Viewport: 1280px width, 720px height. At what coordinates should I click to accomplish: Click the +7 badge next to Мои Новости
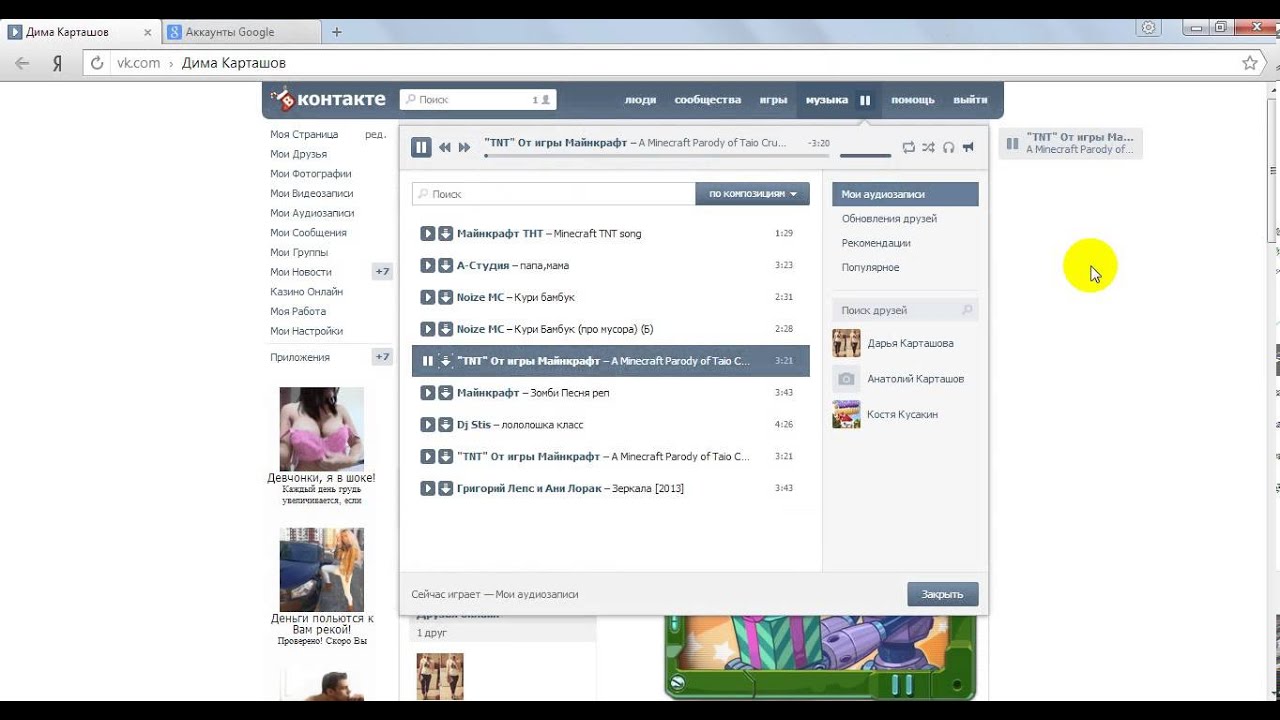382,272
